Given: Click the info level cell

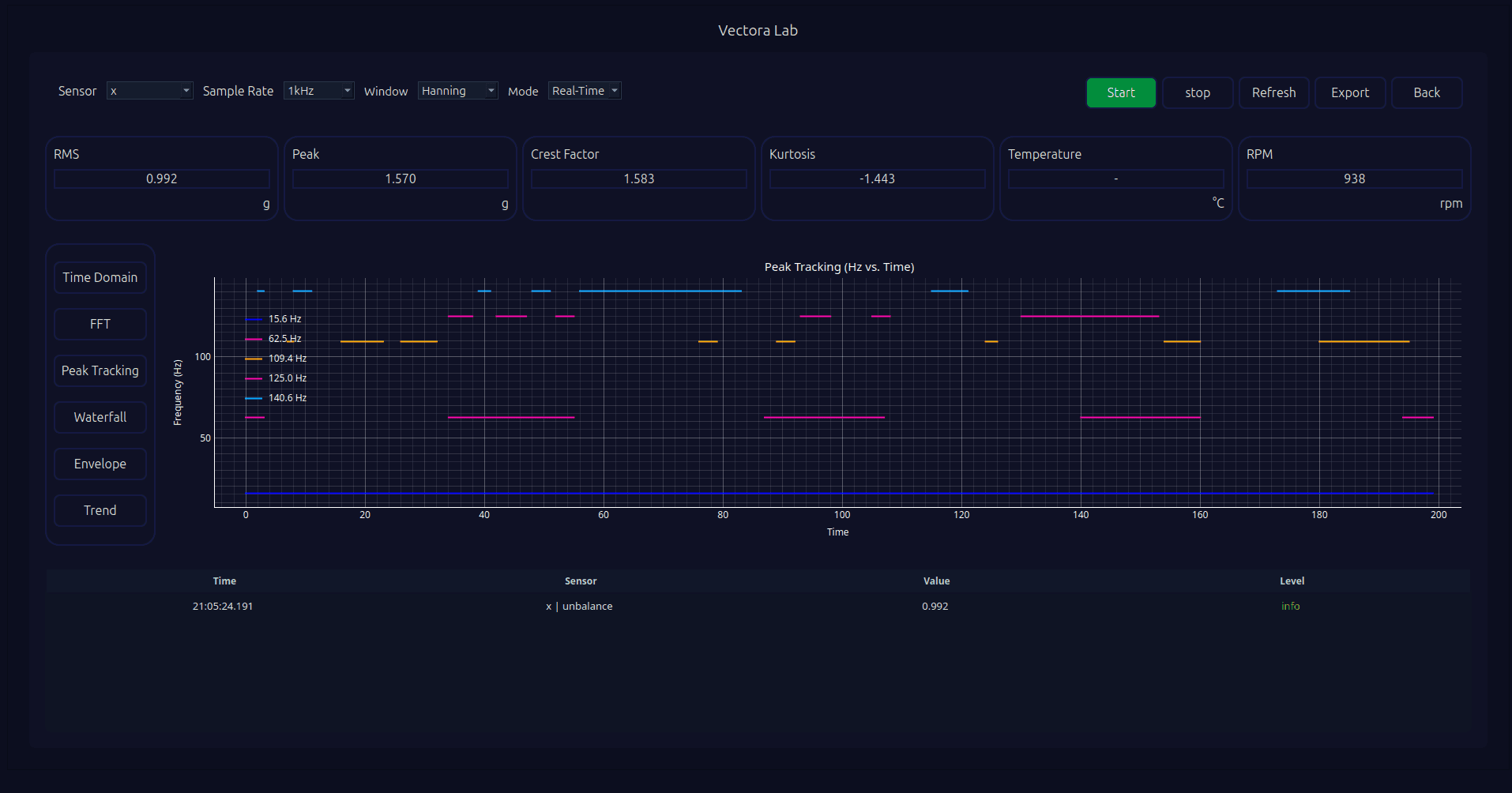Looking at the screenshot, I should pos(1291,607).
